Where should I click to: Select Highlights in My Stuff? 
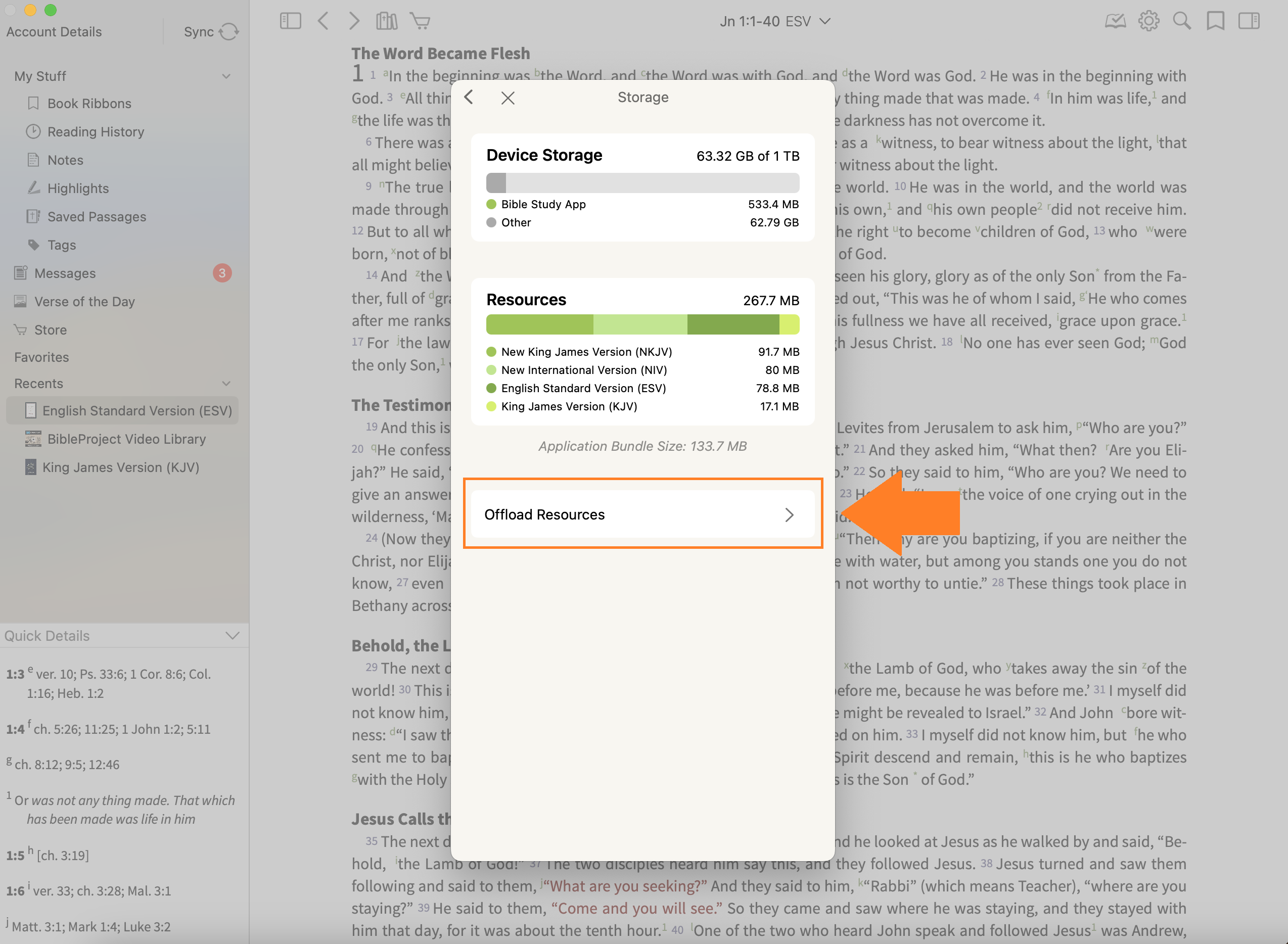[78, 188]
